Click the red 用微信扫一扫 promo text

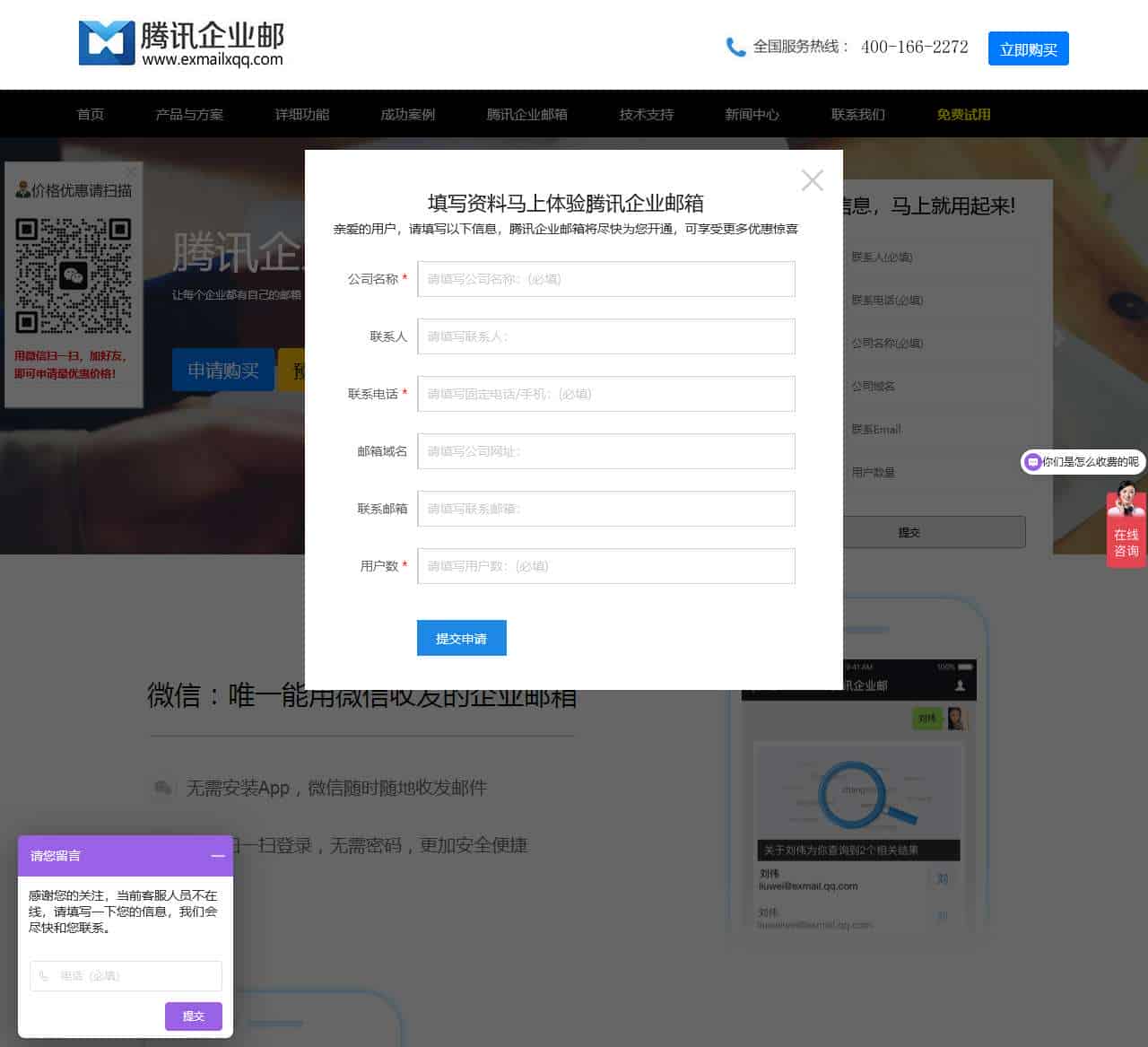[x=70, y=364]
